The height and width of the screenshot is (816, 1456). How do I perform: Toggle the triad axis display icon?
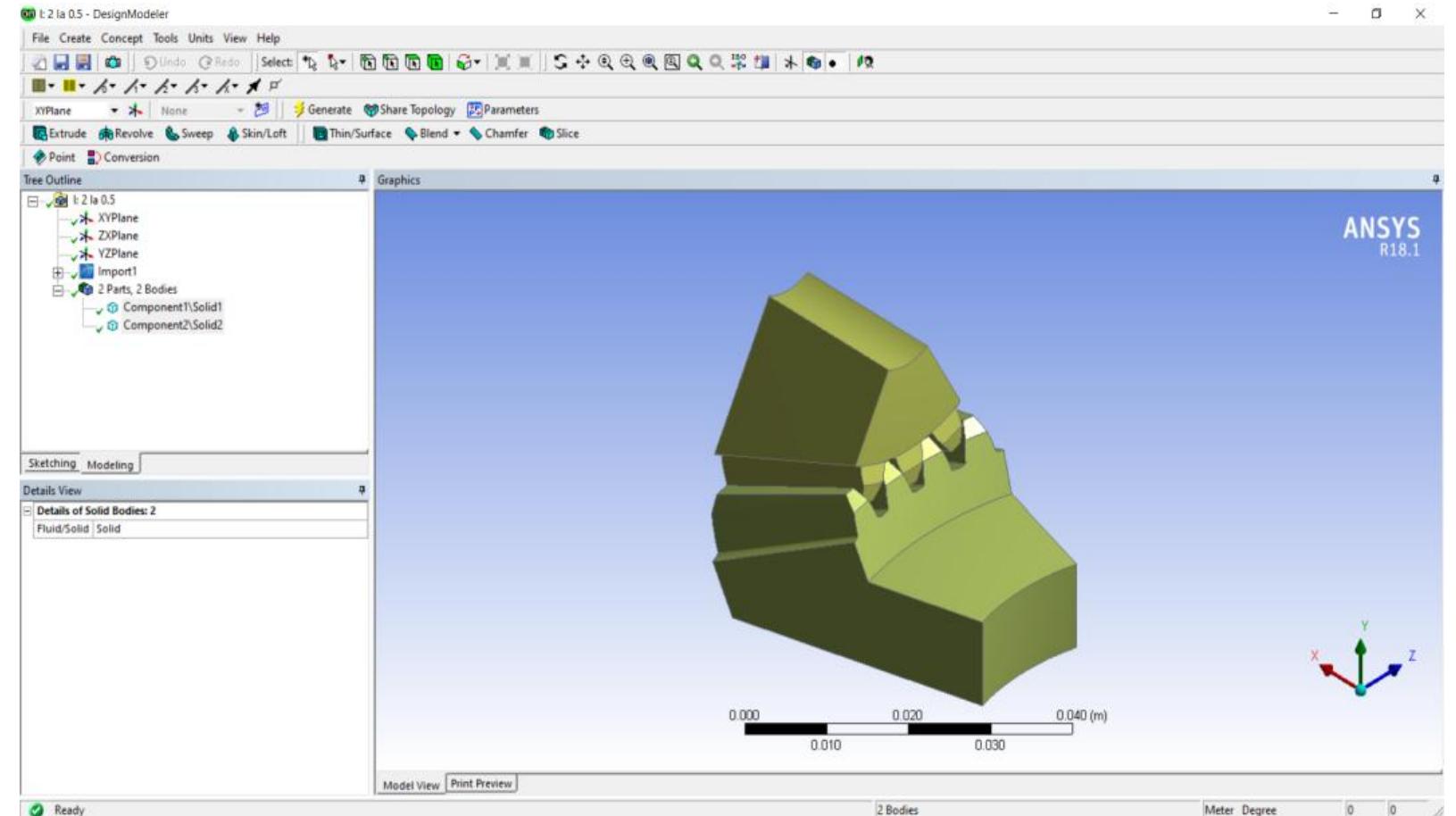coord(790,62)
